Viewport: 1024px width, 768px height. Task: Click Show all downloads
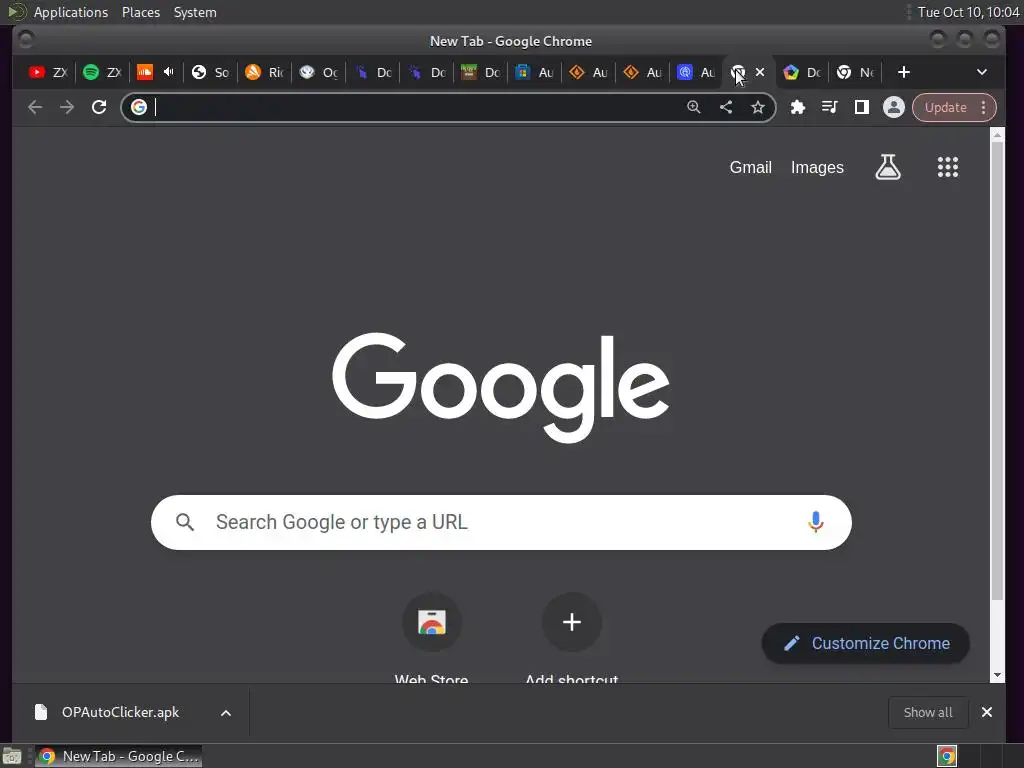[928, 712]
